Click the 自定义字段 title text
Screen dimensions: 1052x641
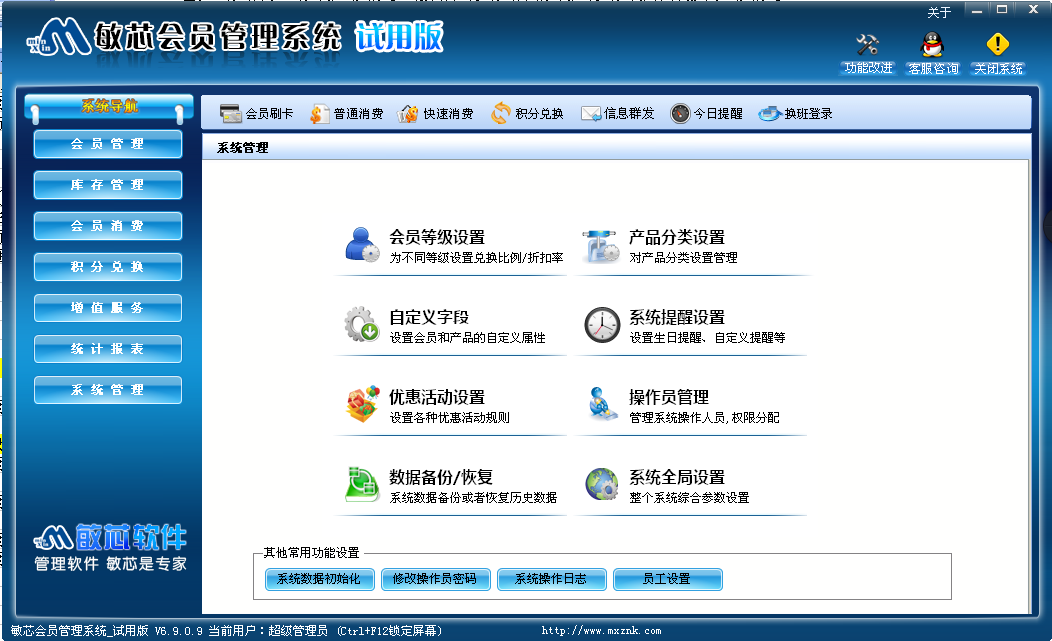[429, 317]
